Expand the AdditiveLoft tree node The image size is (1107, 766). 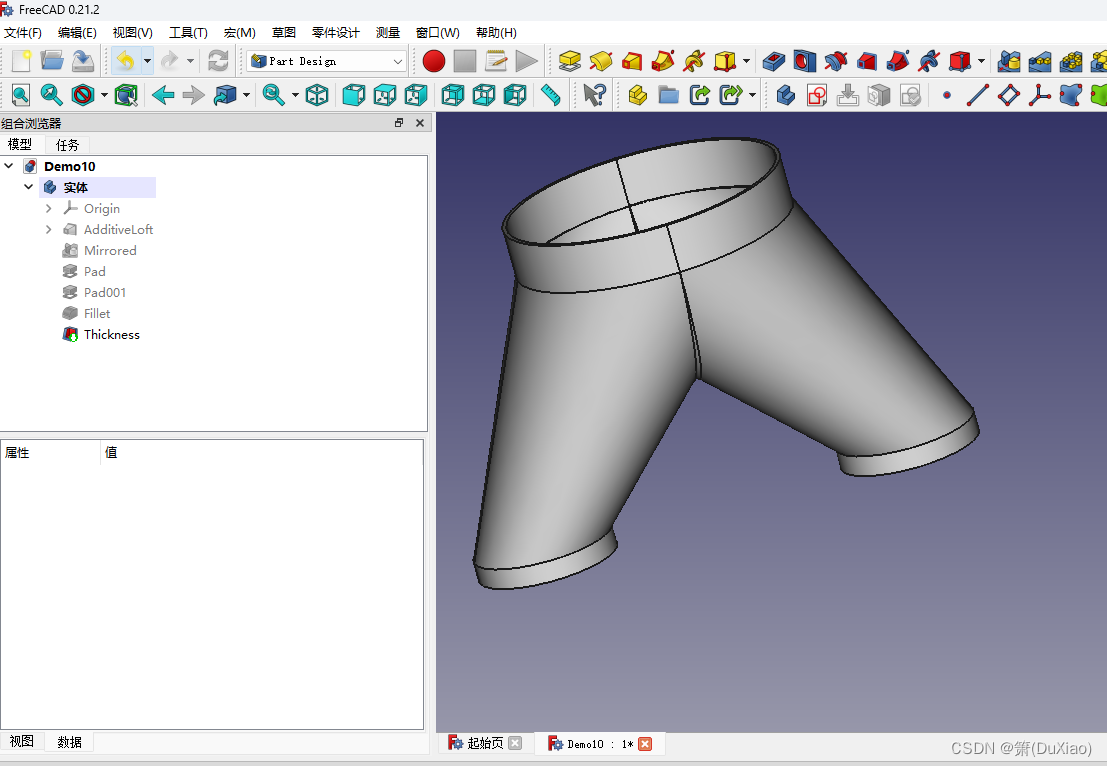click(48, 229)
